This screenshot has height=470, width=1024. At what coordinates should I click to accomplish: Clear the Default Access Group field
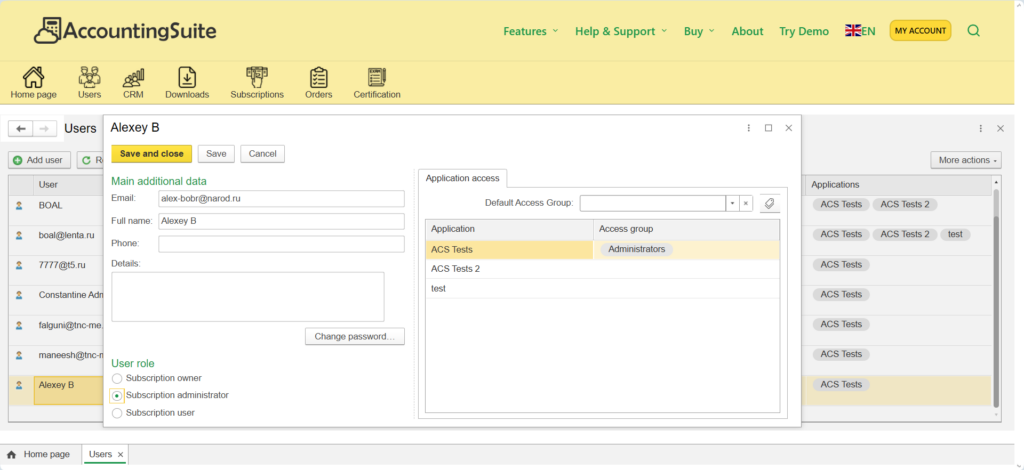(x=745, y=204)
